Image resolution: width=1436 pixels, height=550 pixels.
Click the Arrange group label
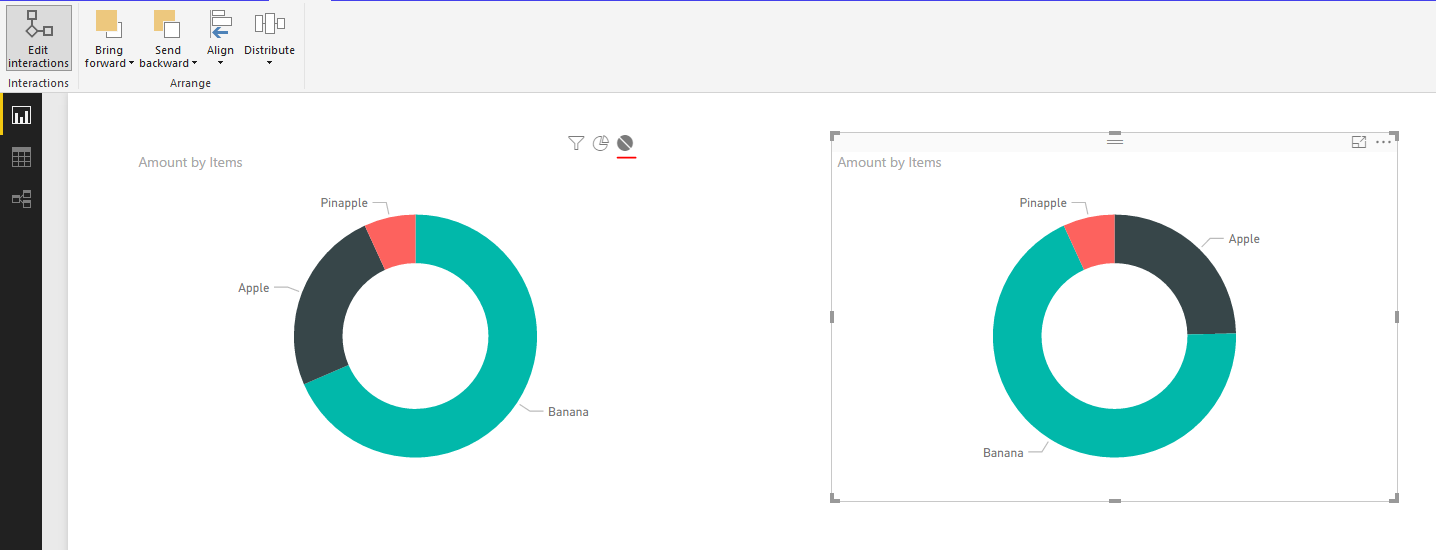click(190, 83)
